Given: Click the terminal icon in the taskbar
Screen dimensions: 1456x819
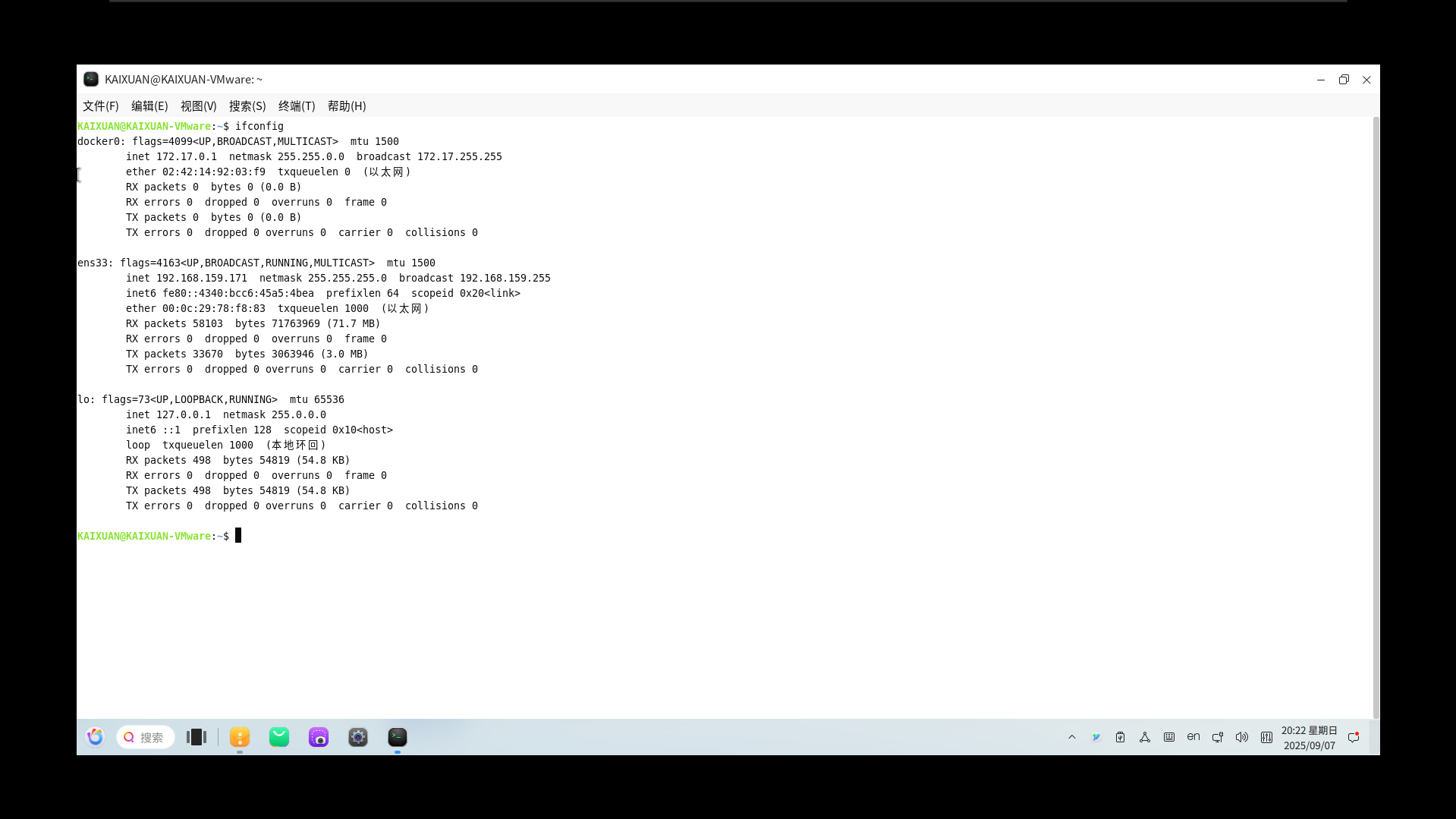Looking at the screenshot, I should [398, 737].
